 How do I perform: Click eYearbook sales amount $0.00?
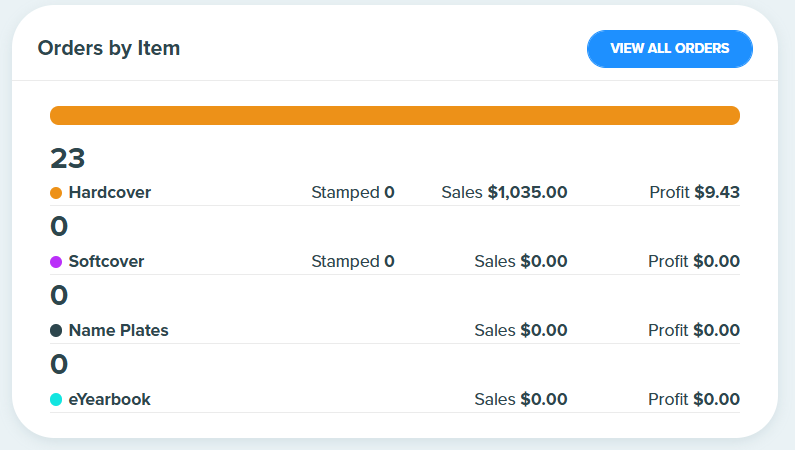(544, 399)
